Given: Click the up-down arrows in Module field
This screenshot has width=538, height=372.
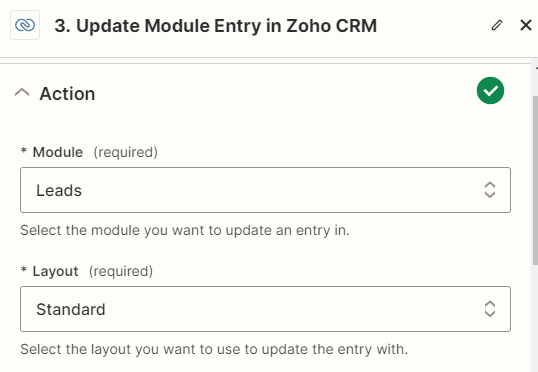Looking at the screenshot, I should coord(490,190).
